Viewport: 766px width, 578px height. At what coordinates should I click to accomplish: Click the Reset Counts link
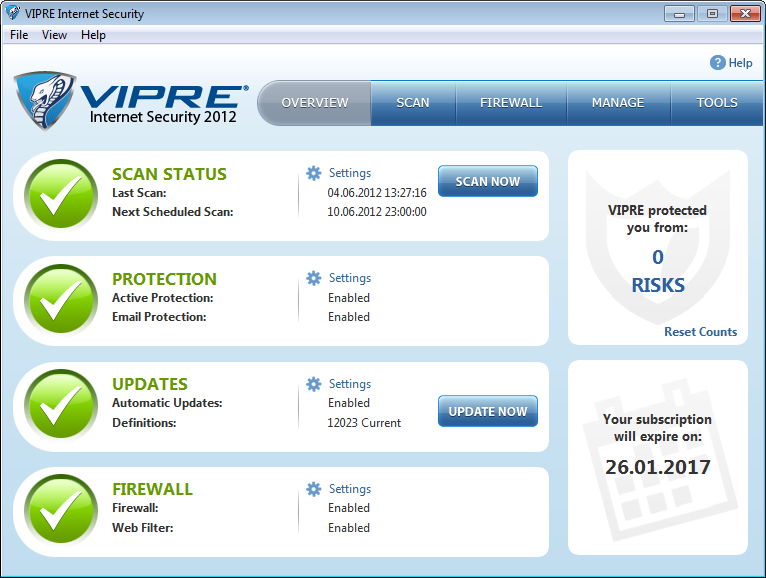click(x=700, y=332)
